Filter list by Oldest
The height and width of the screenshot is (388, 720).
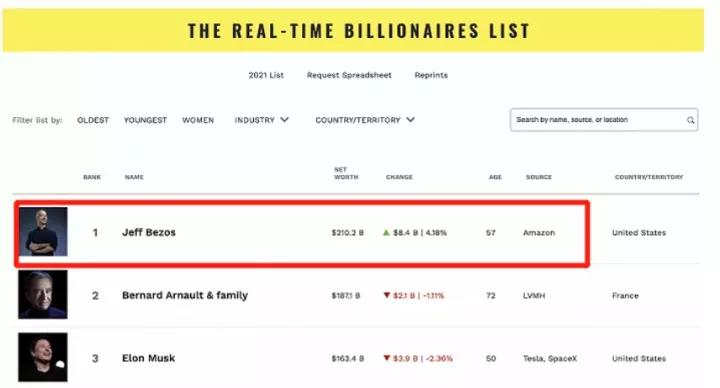(x=93, y=120)
